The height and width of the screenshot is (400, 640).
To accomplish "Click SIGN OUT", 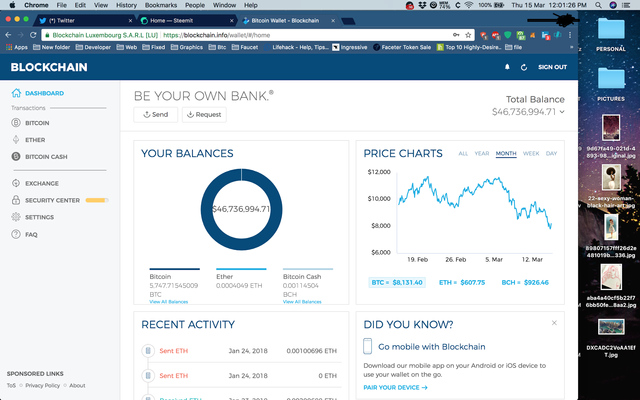I will tap(552, 67).
